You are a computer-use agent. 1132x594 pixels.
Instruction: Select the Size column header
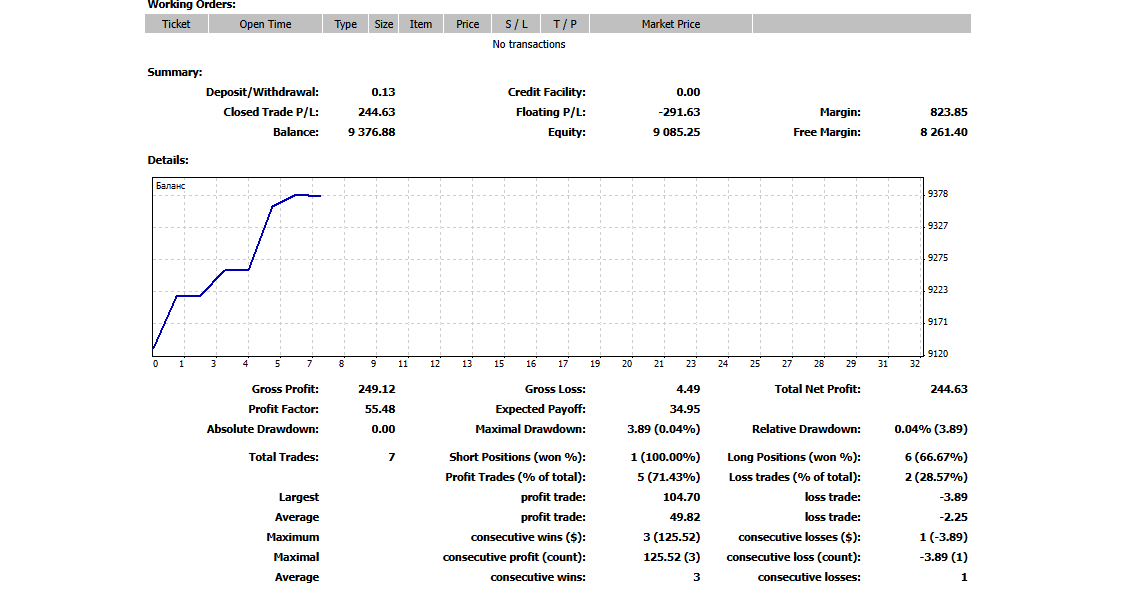click(383, 24)
